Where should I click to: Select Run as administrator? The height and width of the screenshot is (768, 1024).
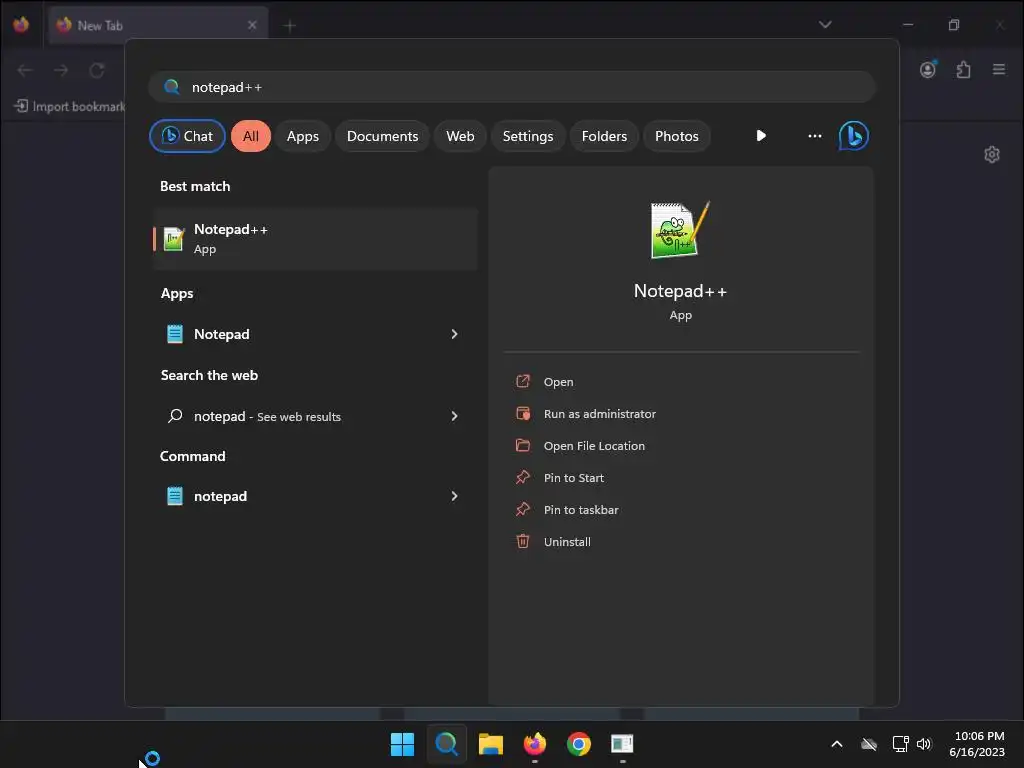coord(600,414)
